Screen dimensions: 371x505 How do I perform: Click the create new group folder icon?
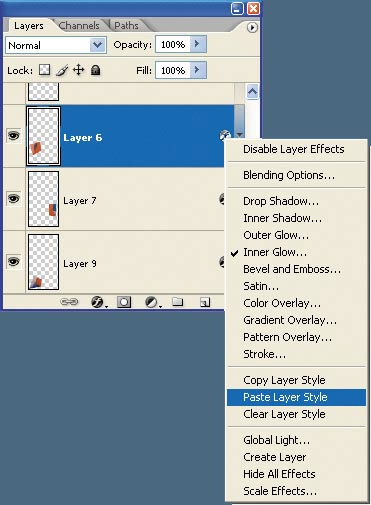pyautogui.click(x=177, y=302)
